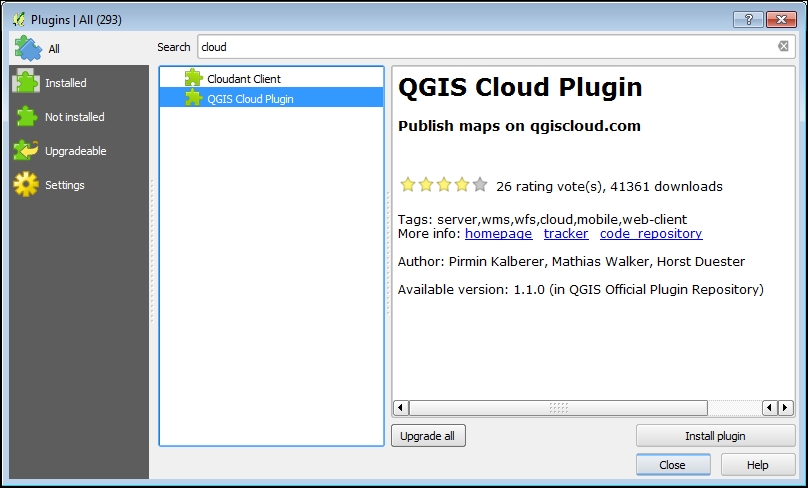Image resolution: width=808 pixels, height=488 pixels.
Task: Click the Help button at the bottom
Action: pos(758,465)
